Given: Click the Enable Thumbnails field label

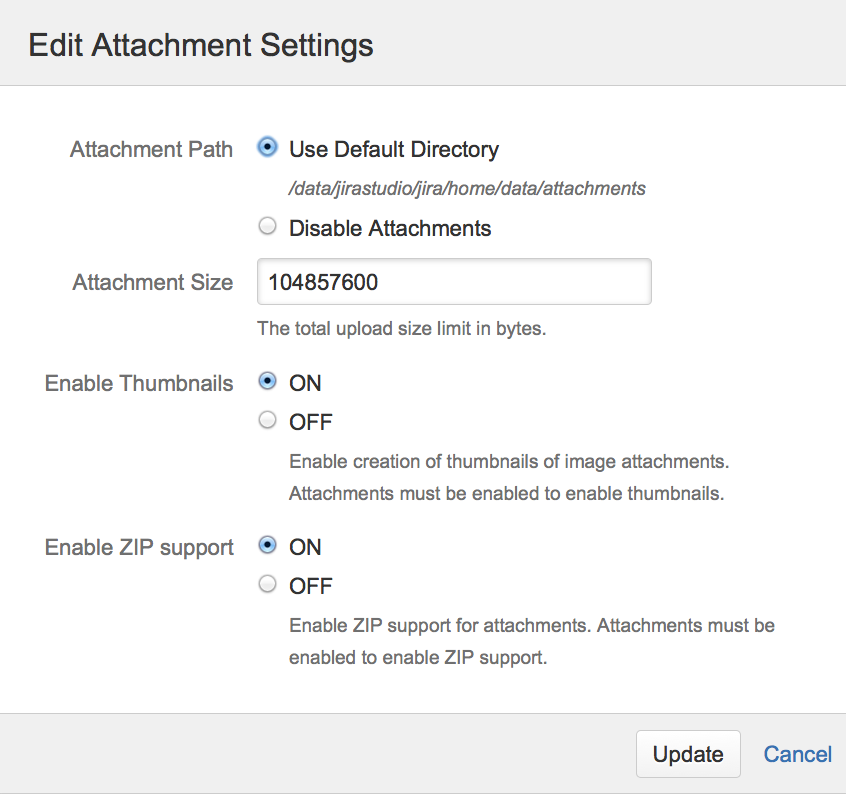Looking at the screenshot, I should click(139, 384).
